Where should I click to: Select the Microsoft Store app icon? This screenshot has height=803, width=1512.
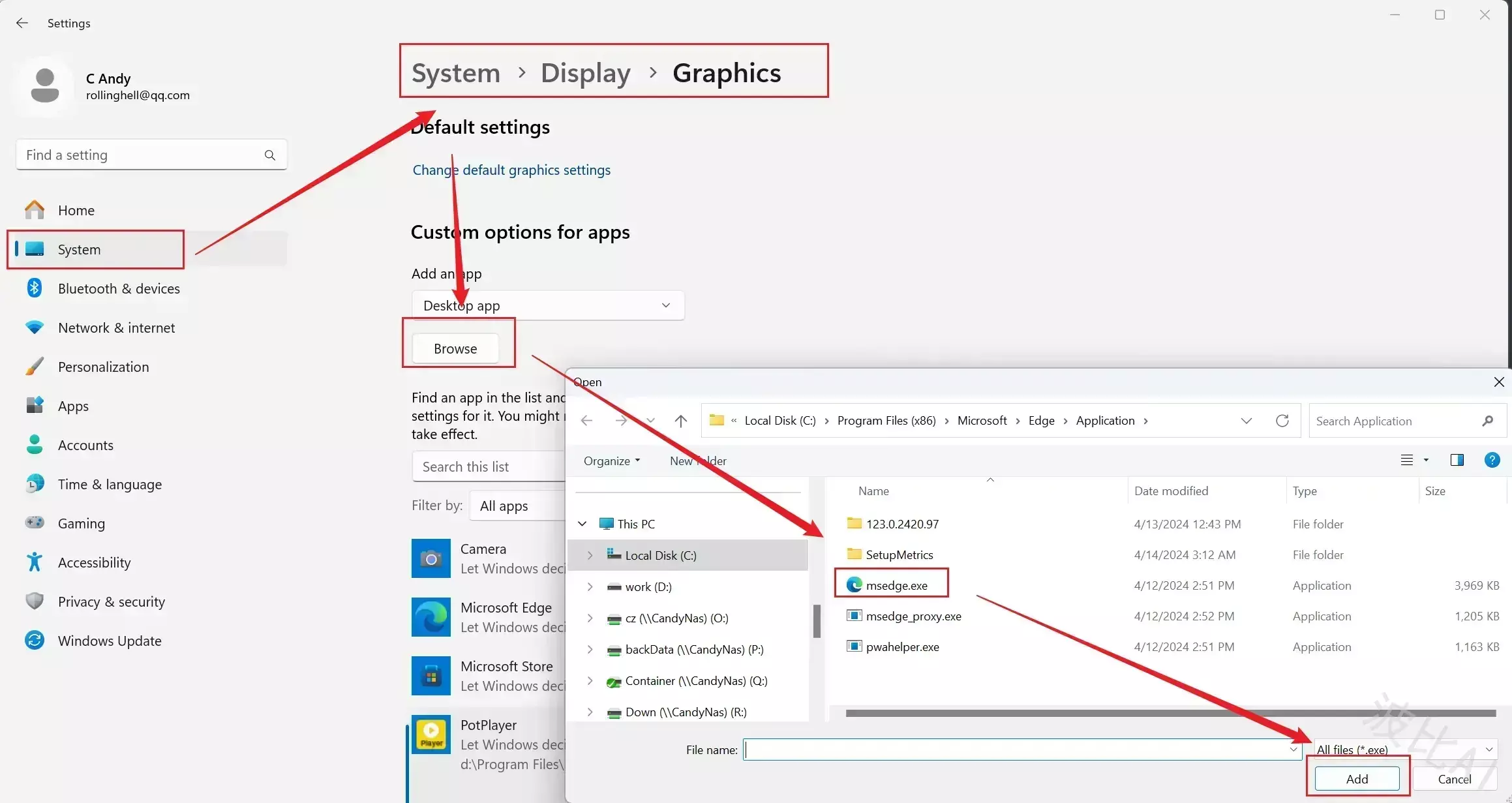(431, 676)
